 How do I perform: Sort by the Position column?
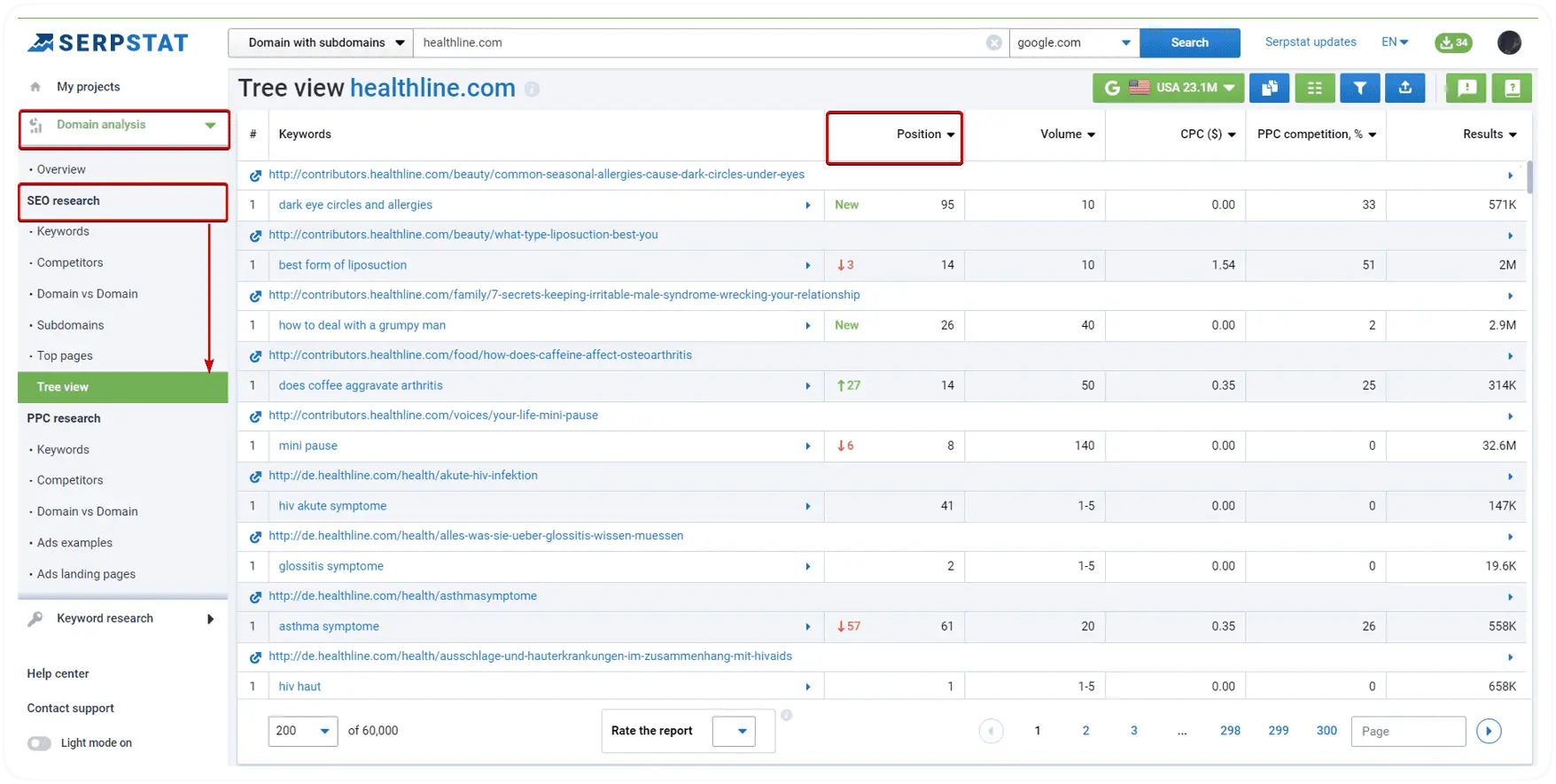pos(924,135)
